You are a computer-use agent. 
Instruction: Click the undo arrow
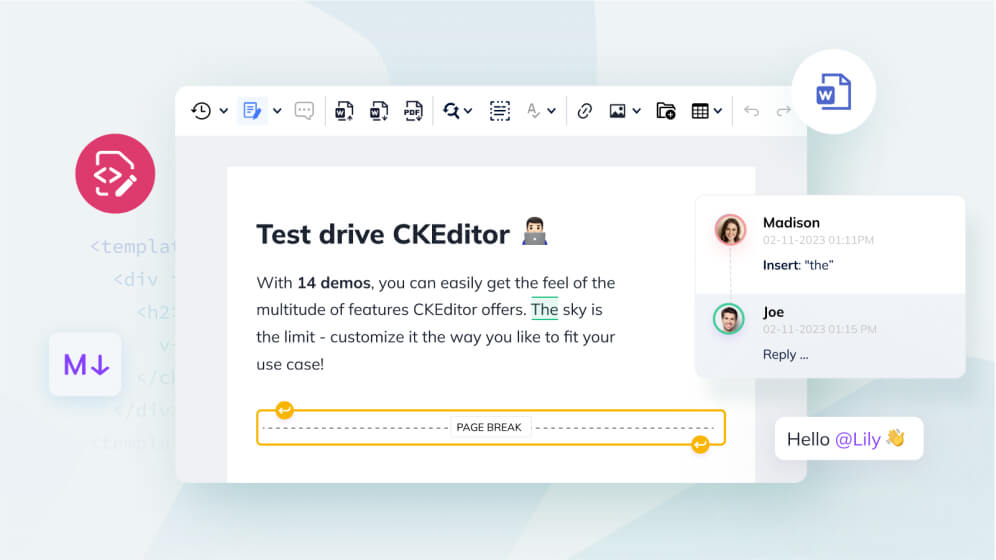click(x=752, y=111)
